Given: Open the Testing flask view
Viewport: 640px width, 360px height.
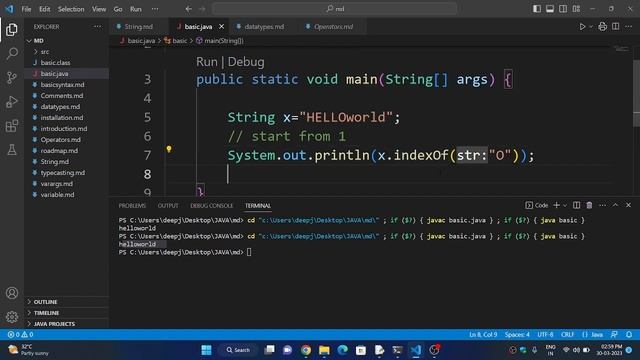Looking at the screenshot, I should (x=12, y=150).
